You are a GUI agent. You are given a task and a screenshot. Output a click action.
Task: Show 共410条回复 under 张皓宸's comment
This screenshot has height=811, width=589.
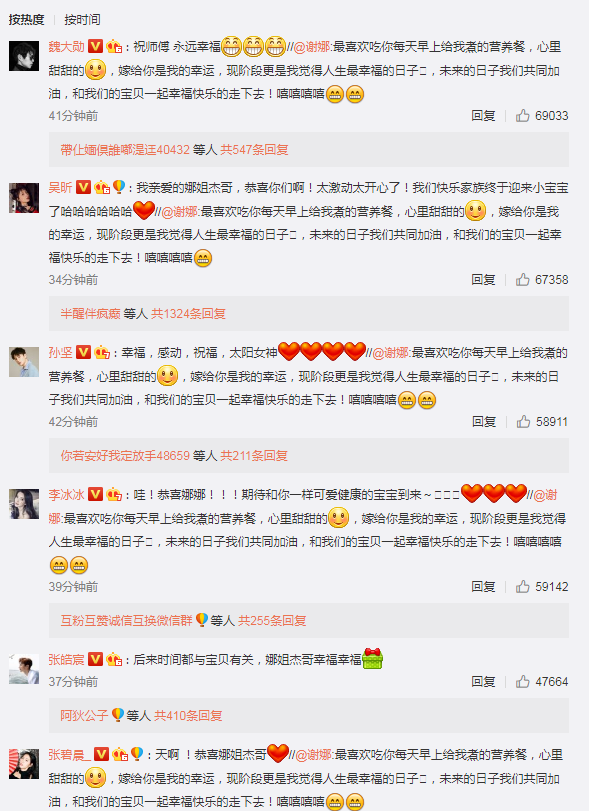[x=188, y=715]
